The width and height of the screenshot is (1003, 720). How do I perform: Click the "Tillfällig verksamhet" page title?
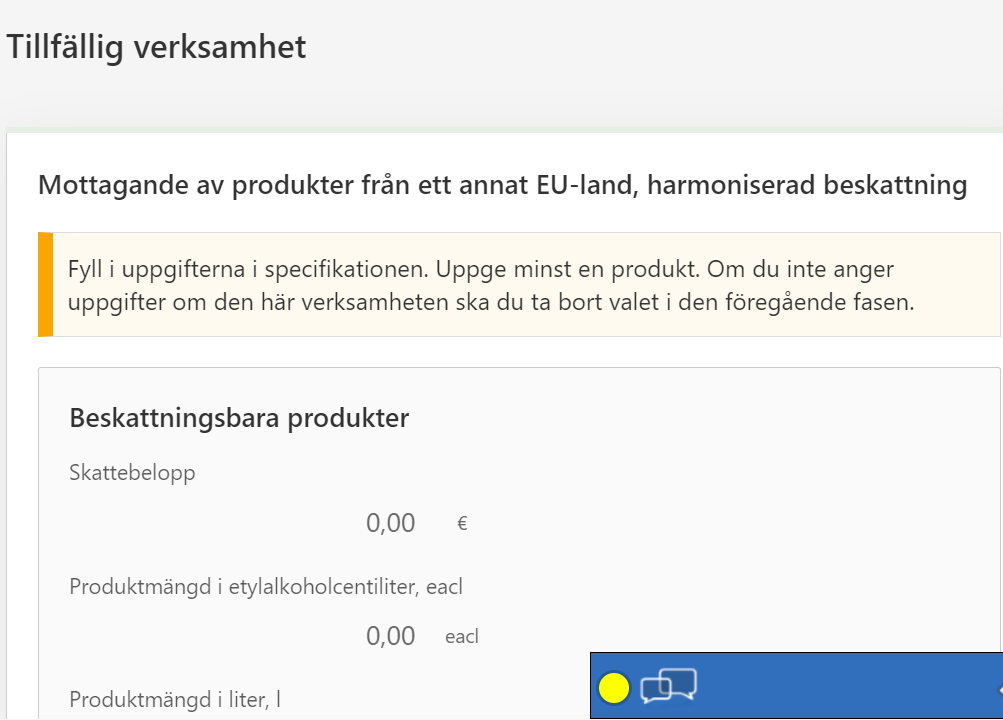tap(156, 47)
